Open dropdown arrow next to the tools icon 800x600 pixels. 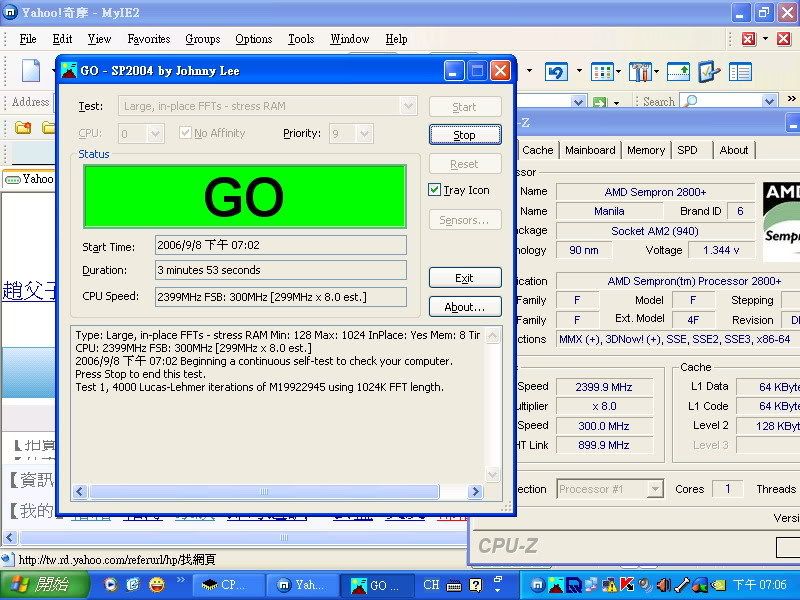click(x=656, y=72)
